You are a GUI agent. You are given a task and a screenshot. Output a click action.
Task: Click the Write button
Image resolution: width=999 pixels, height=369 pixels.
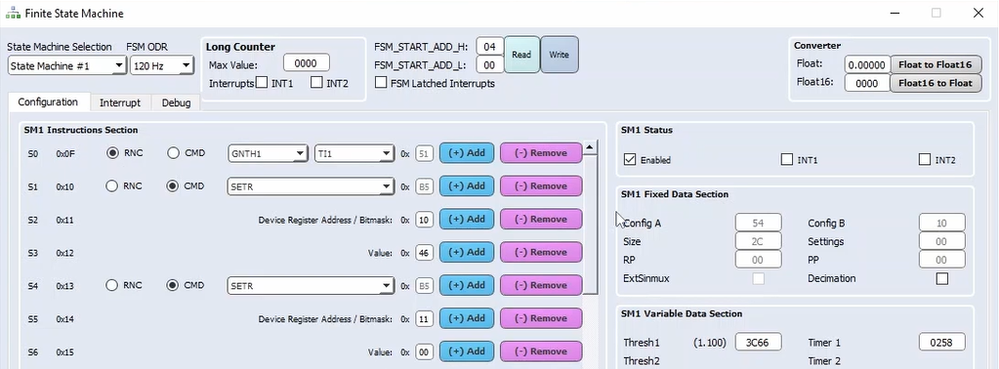point(559,55)
